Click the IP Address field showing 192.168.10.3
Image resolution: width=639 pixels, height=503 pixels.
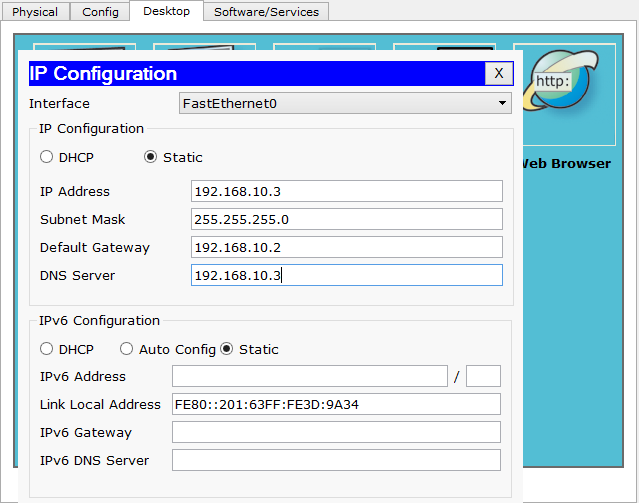pyautogui.click(x=347, y=191)
